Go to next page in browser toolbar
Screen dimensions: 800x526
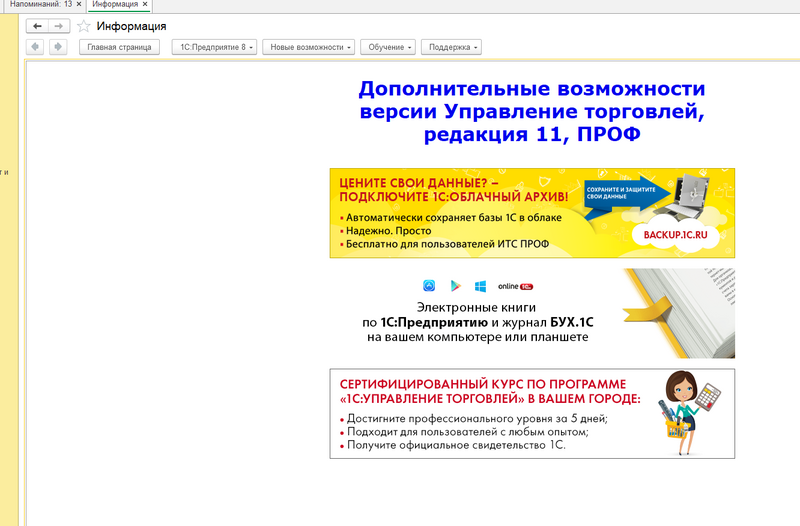coord(58,47)
